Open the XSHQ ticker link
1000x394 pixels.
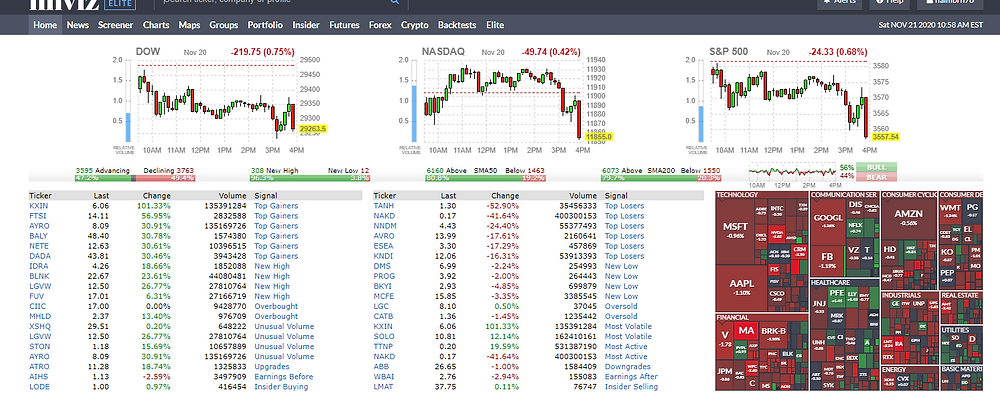tap(40, 326)
